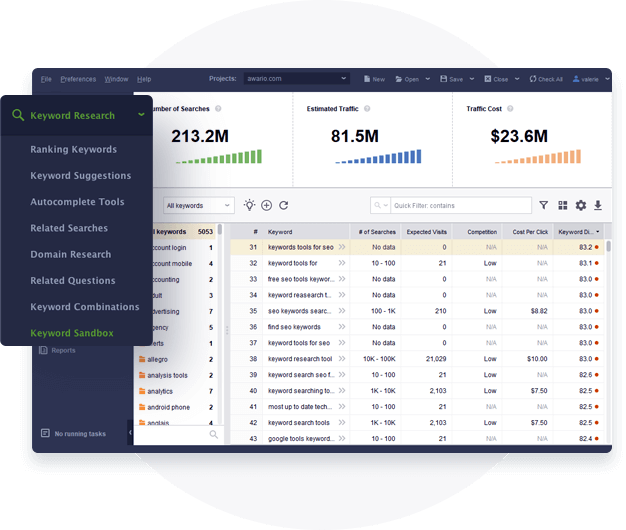
Task: Click the grid view columns icon
Action: tap(563, 205)
